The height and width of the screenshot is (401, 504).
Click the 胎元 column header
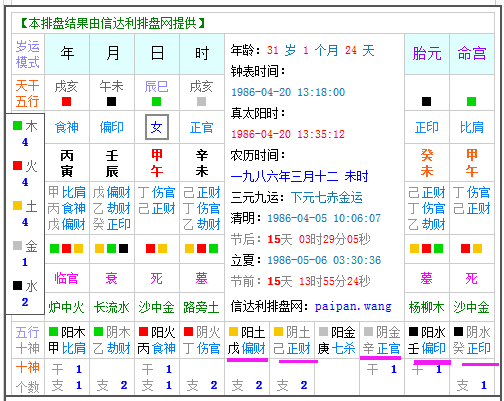tap(427, 53)
